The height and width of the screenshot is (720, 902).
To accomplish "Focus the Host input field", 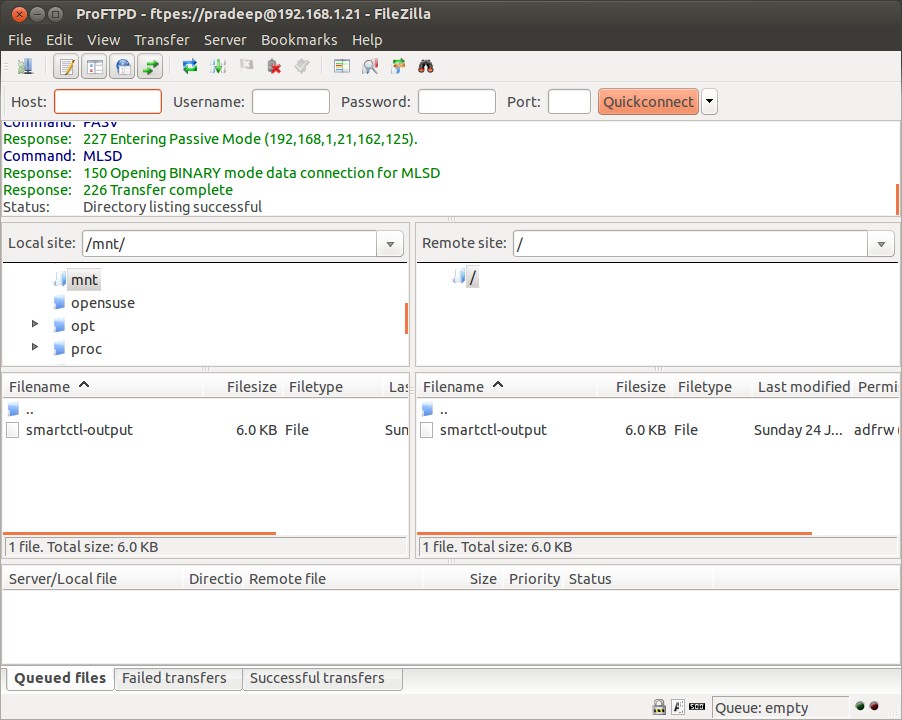I will pos(108,102).
